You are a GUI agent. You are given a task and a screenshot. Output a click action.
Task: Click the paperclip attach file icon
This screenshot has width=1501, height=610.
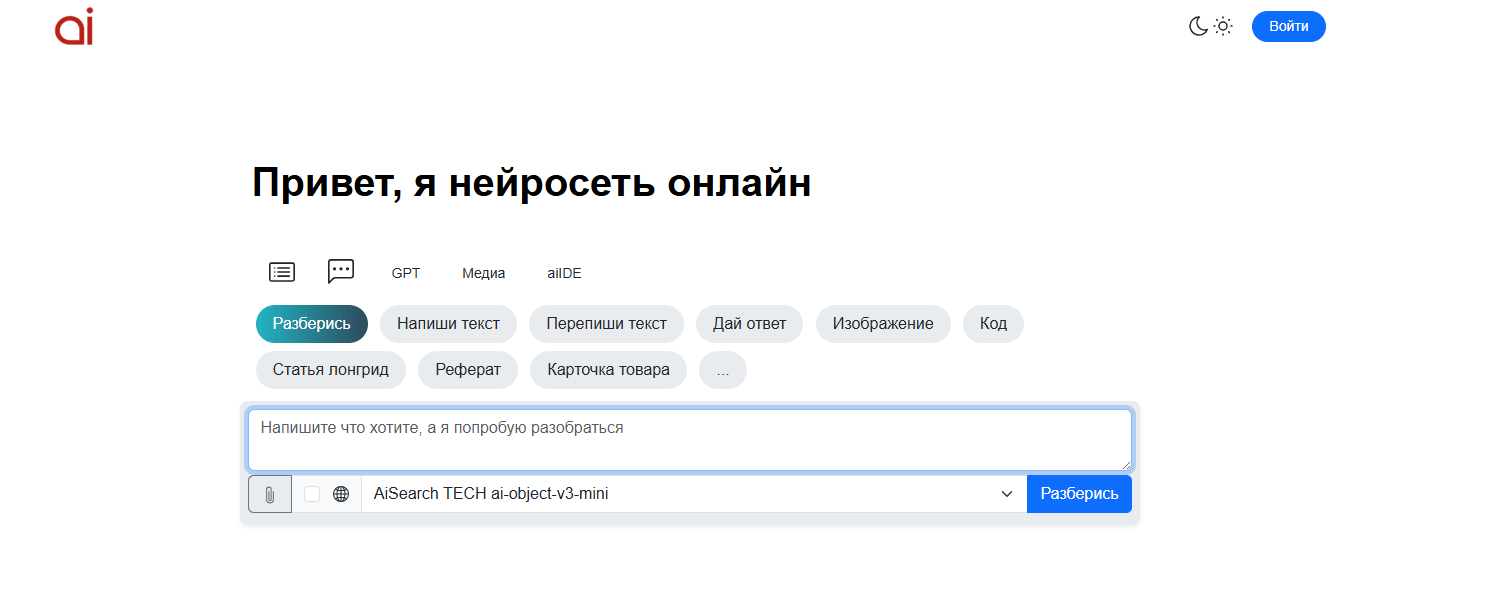point(270,494)
